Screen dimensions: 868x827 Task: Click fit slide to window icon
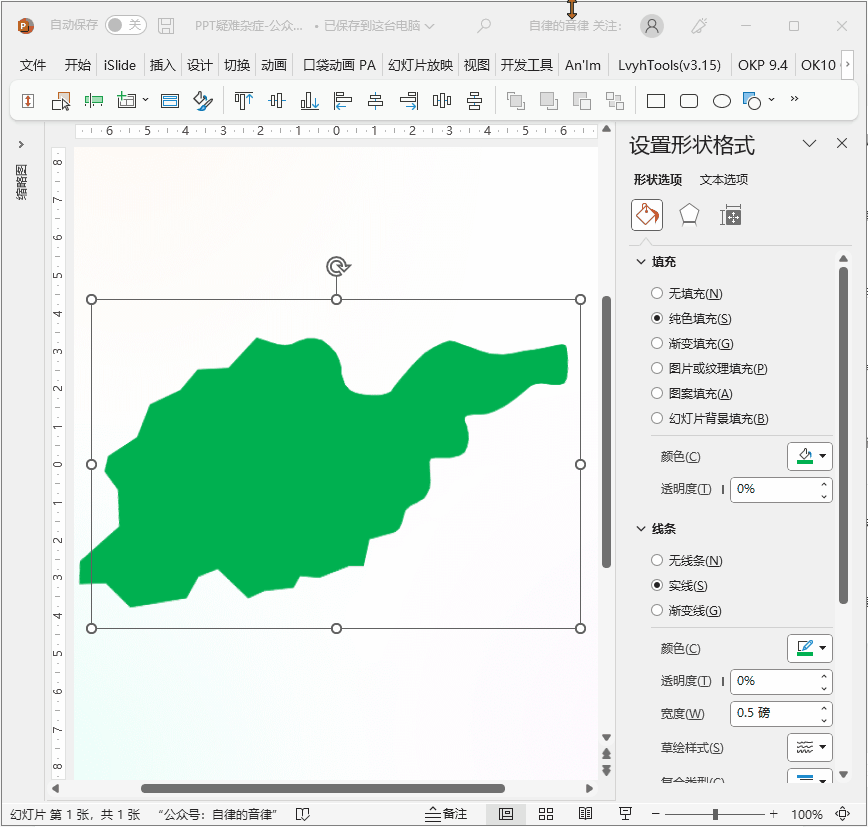point(843,814)
